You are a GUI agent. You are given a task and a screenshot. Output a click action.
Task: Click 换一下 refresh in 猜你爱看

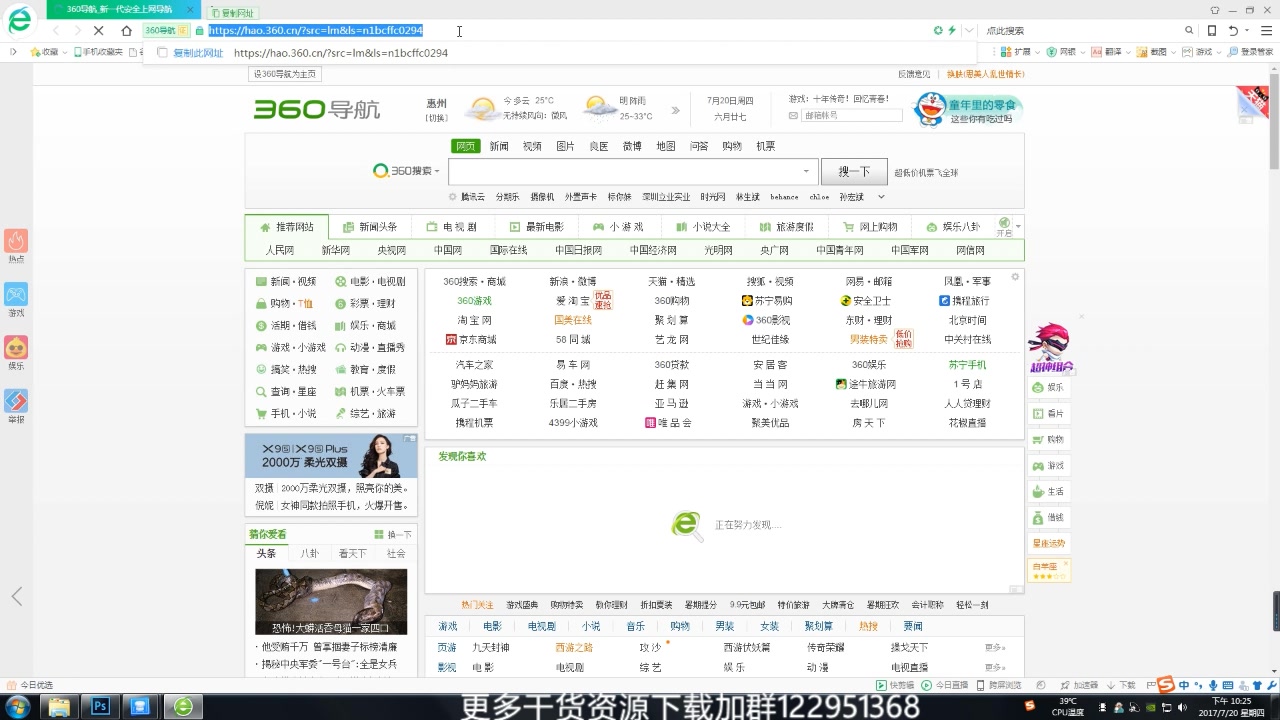393,534
